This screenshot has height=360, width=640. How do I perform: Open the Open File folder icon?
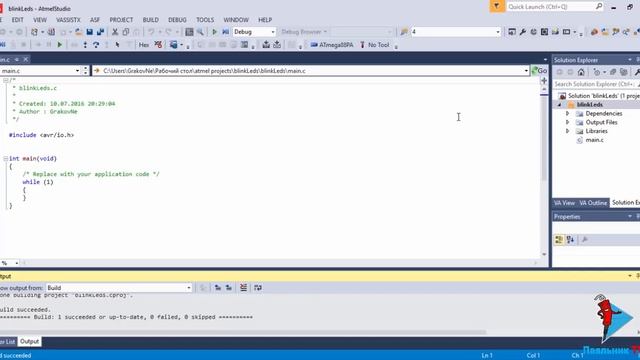[x=79, y=32]
